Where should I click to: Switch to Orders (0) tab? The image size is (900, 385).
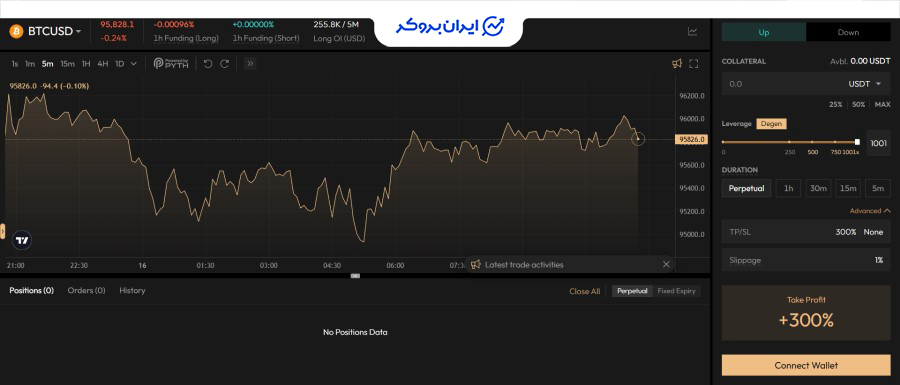click(x=87, y=291)
